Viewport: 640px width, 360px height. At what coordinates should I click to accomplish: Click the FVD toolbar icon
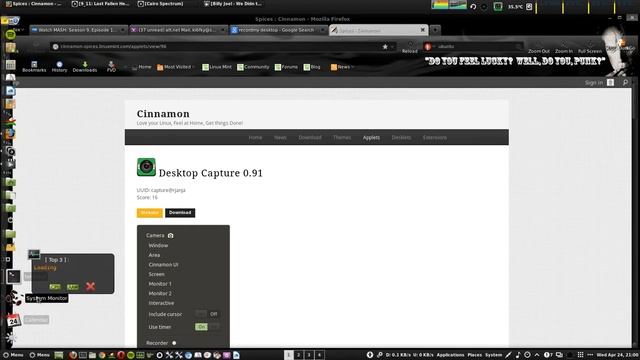(111, 67)
